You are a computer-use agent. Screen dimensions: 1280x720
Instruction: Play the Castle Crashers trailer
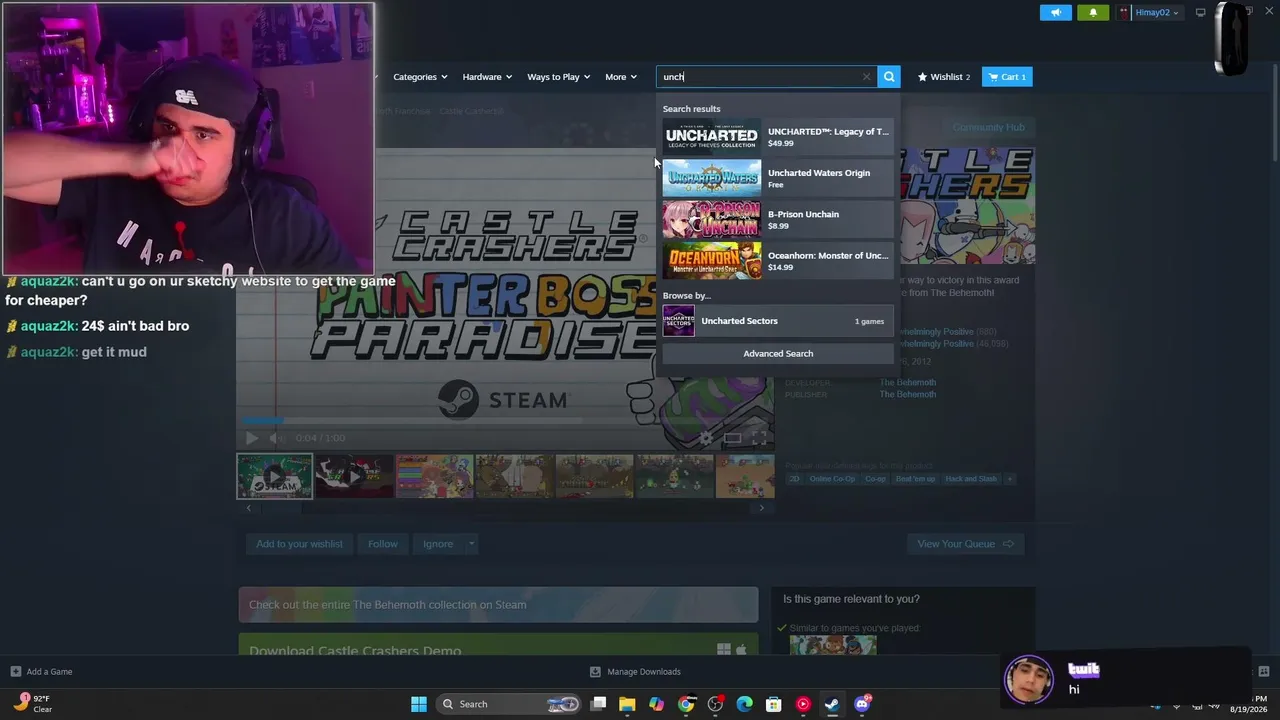click(x=251, y=438)
